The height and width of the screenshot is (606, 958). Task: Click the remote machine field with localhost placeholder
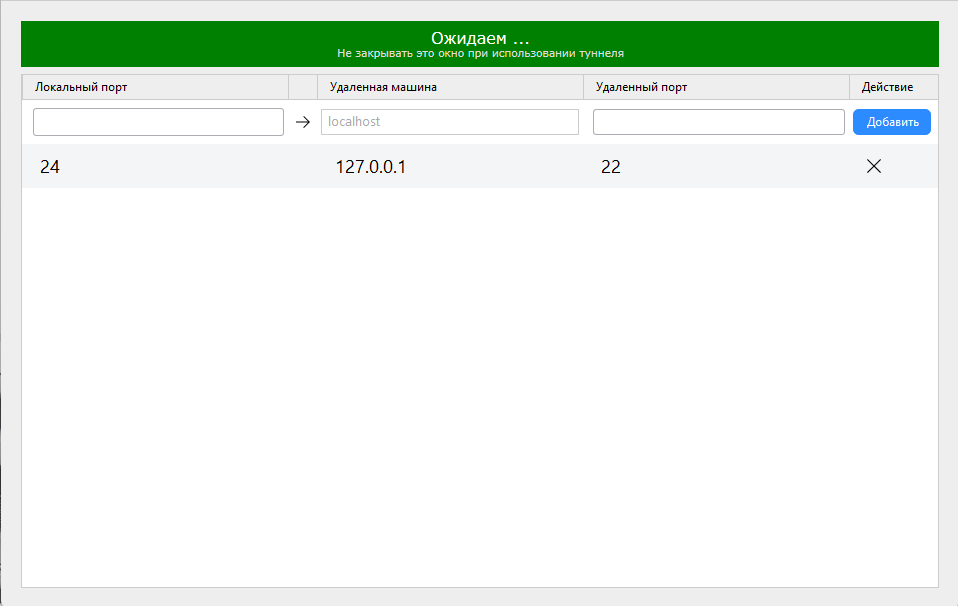449,122
